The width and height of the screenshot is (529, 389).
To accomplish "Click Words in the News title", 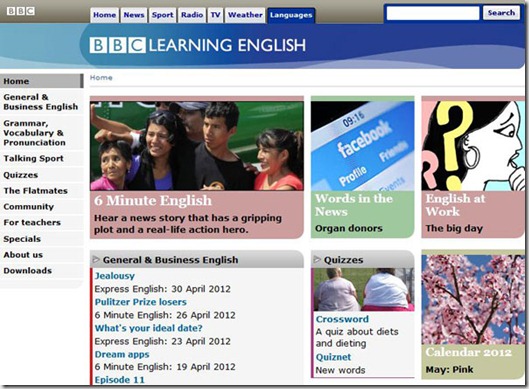I will 354,205.
